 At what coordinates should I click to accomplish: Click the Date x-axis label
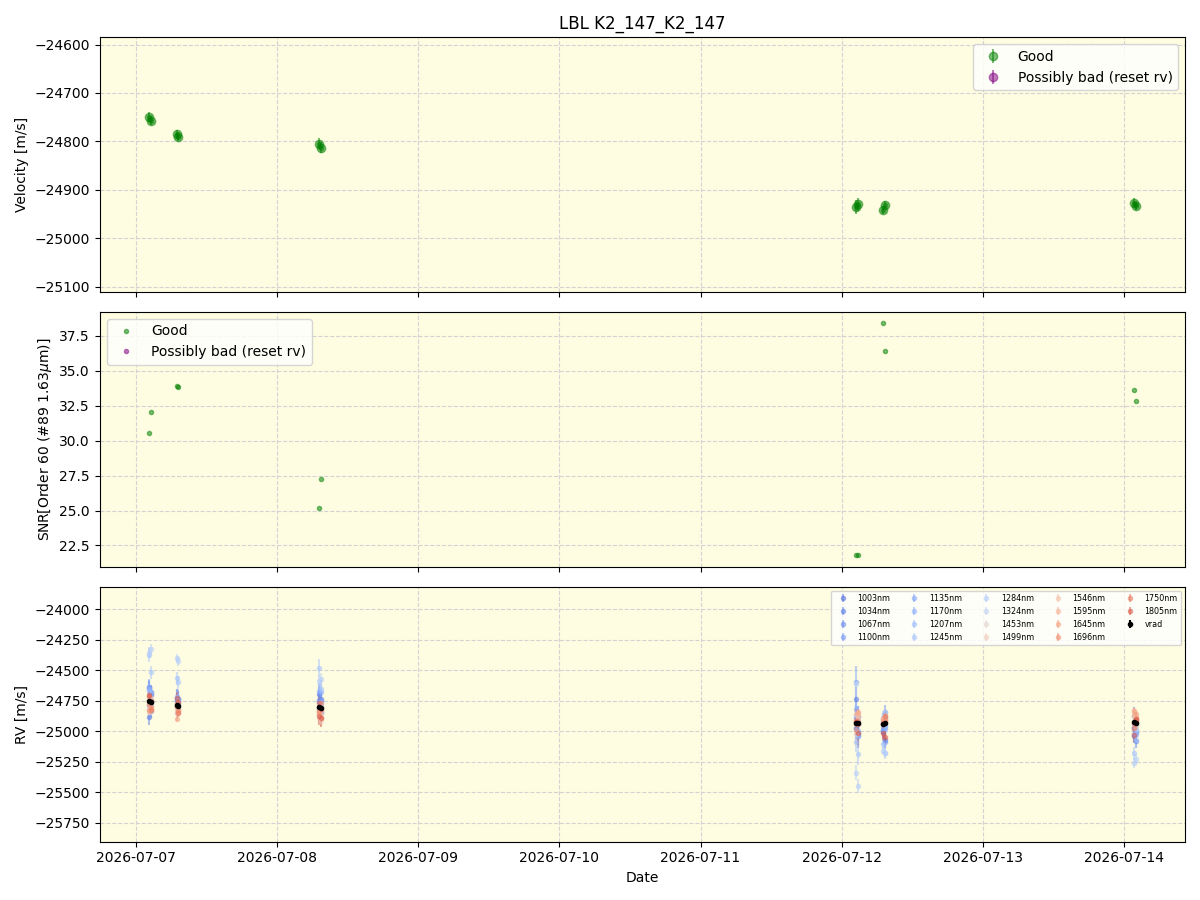coord(642,877)
